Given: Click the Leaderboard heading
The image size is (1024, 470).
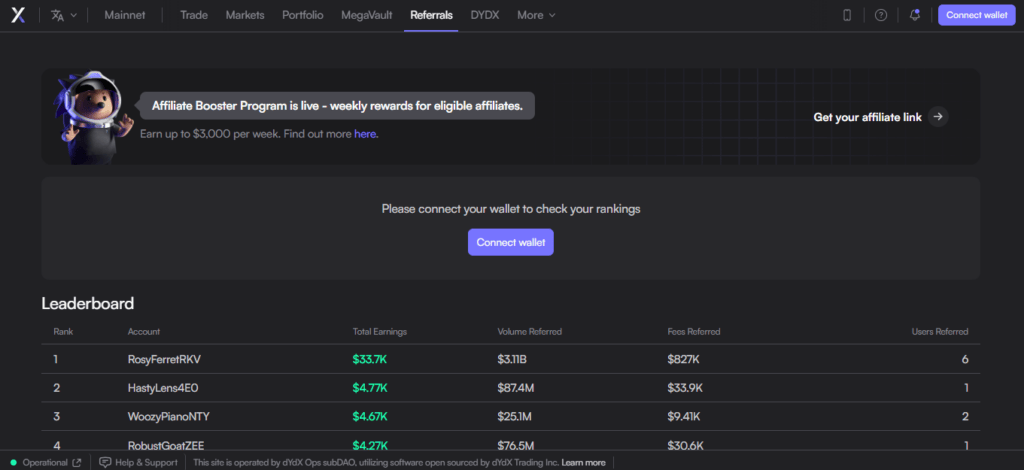Looking at the screenshot, I should click(x=88, y=304).
